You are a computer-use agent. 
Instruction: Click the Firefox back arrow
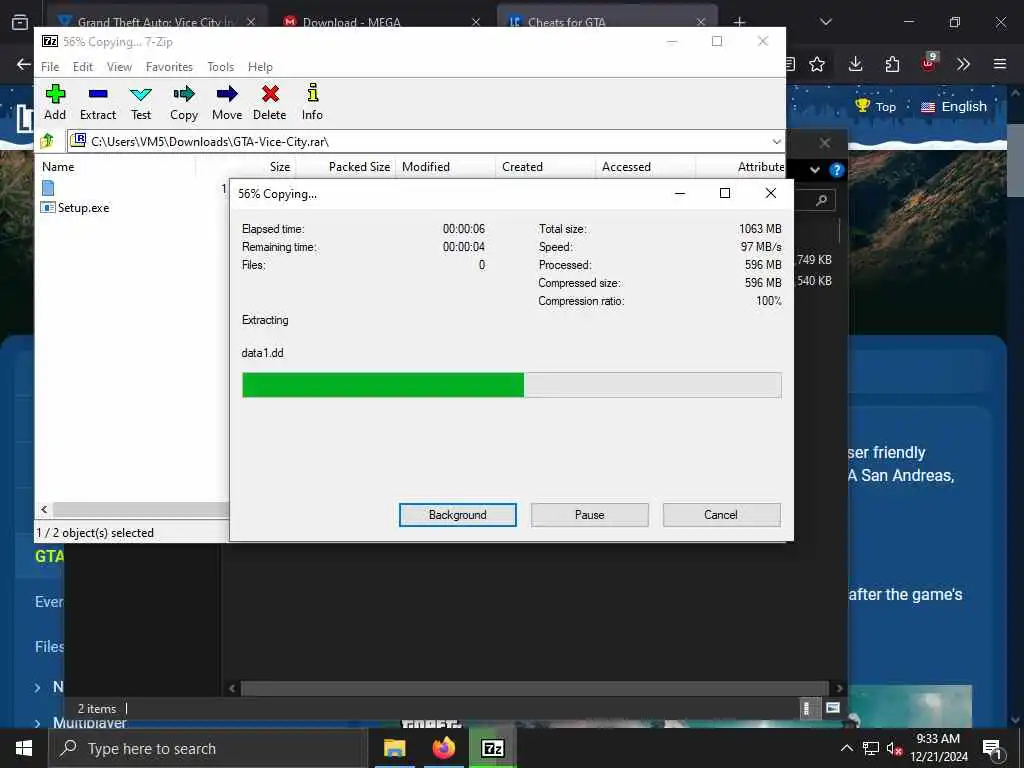24,64
